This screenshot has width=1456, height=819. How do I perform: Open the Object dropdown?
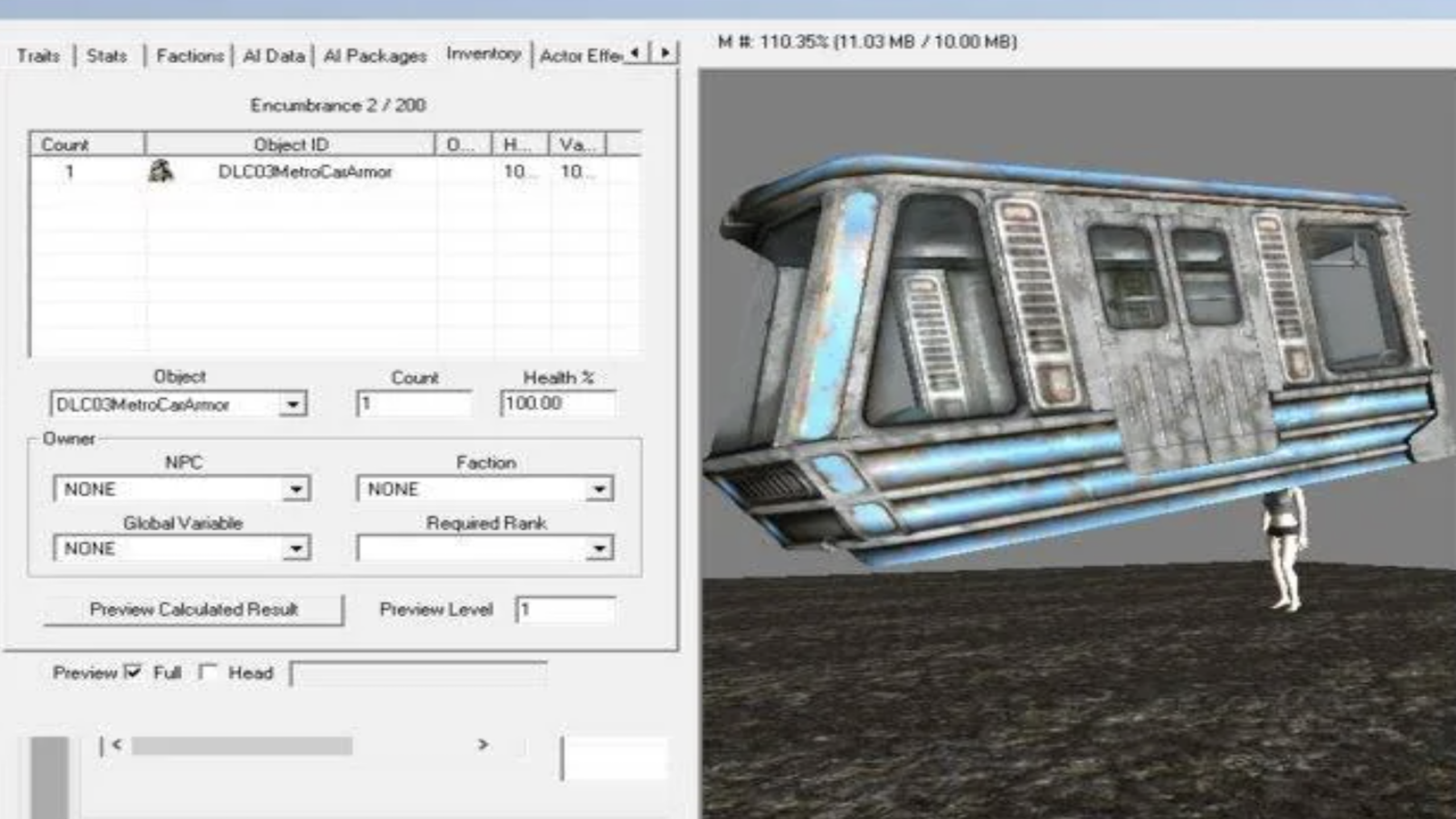tap(293, 404)
